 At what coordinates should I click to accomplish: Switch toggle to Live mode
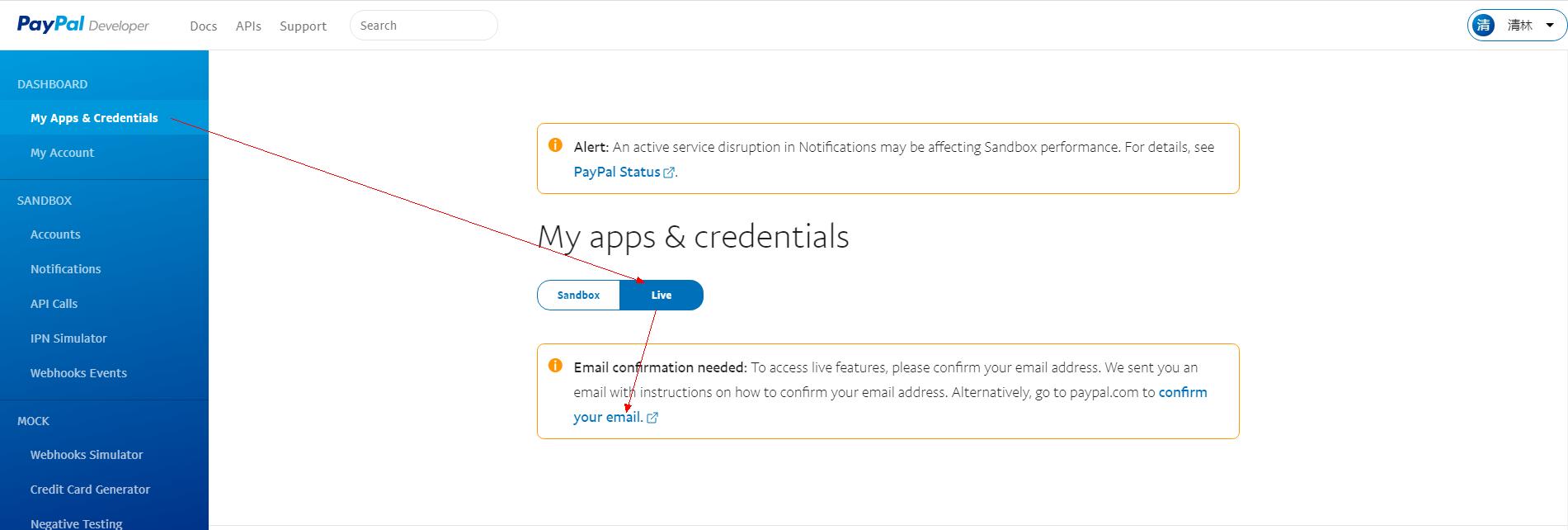point(662,295)
